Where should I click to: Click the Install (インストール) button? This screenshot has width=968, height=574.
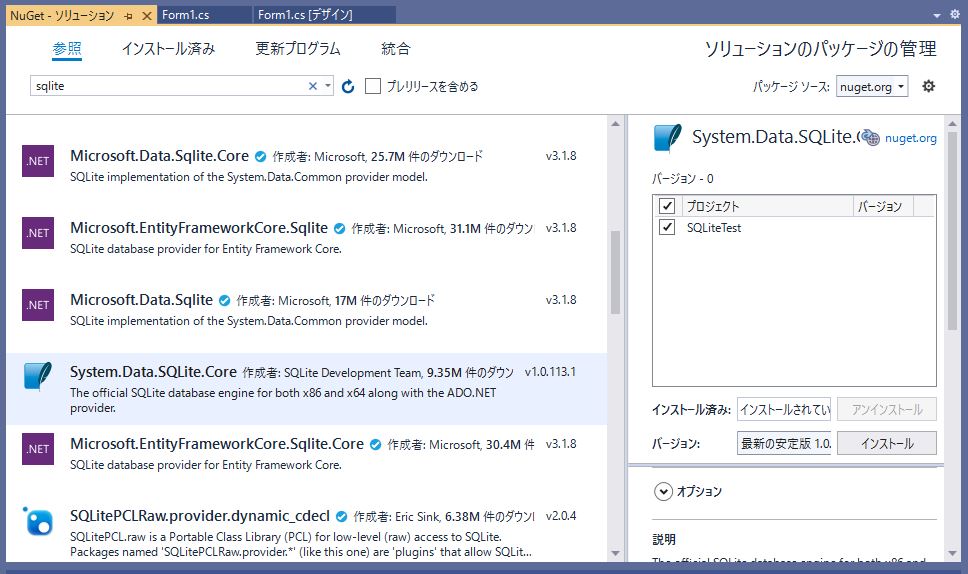887,443
